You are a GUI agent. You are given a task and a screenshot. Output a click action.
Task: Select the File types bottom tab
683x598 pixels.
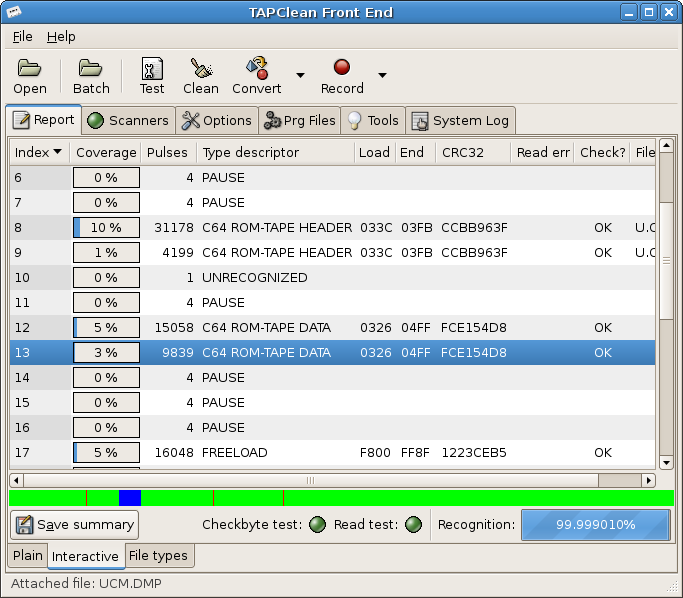coord(158,556)
